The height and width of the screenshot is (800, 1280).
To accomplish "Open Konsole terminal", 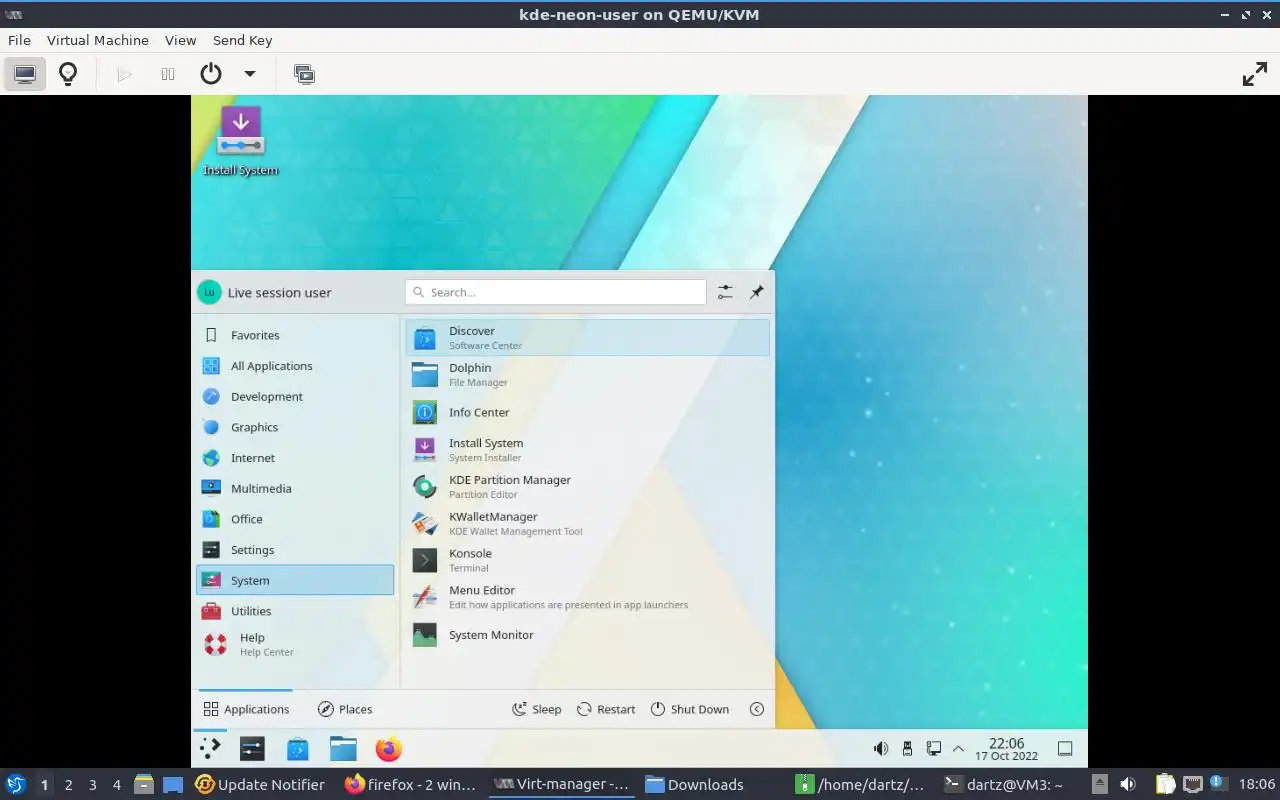I will 587,560.
